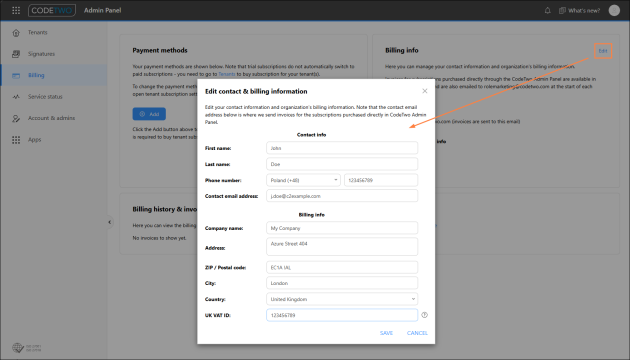630x360 pixels.
Task: Follow the Tenants link in Payment methods
Action: [x=227, y=74]
